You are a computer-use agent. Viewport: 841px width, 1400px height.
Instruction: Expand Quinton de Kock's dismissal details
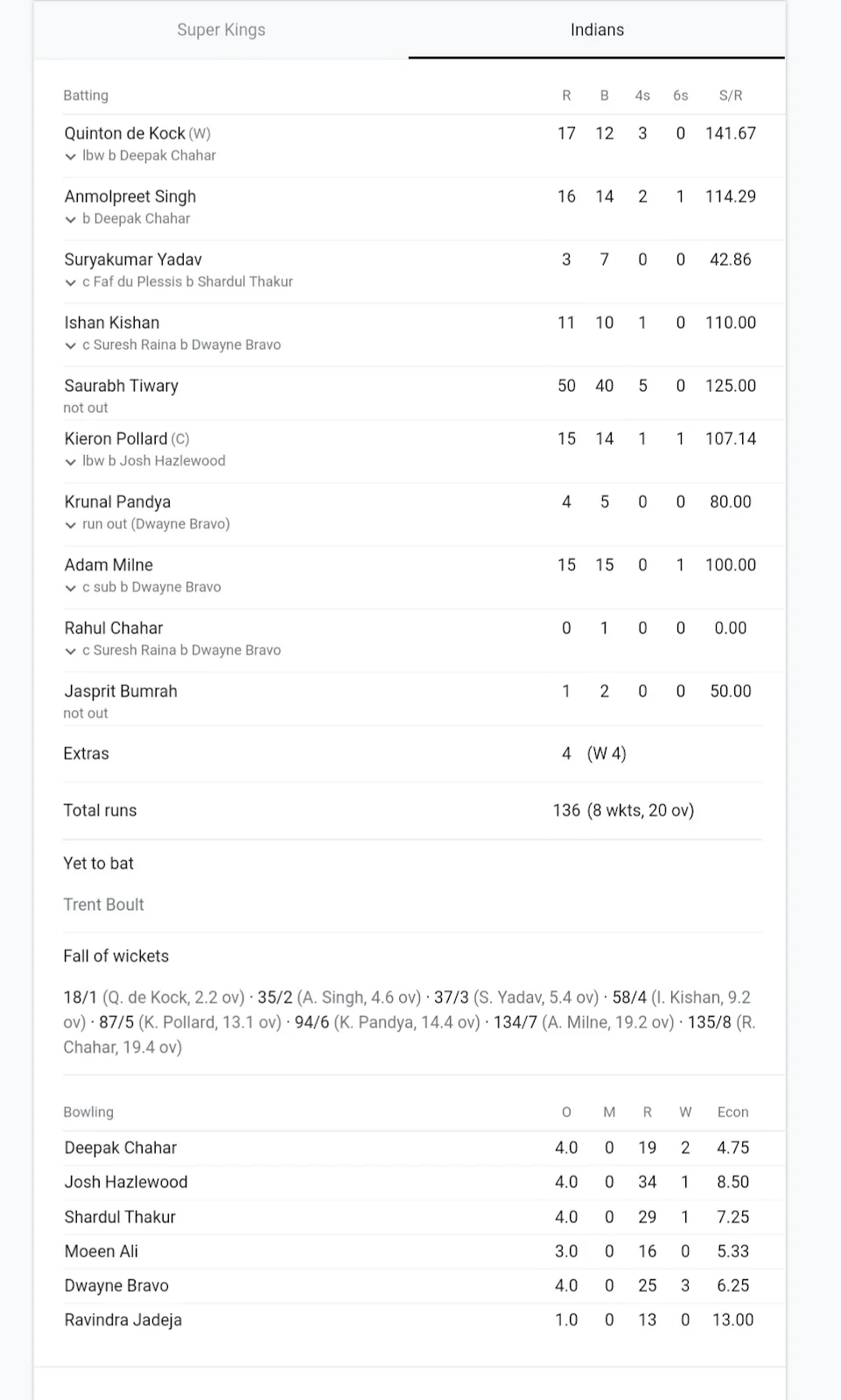pos(71,157)
